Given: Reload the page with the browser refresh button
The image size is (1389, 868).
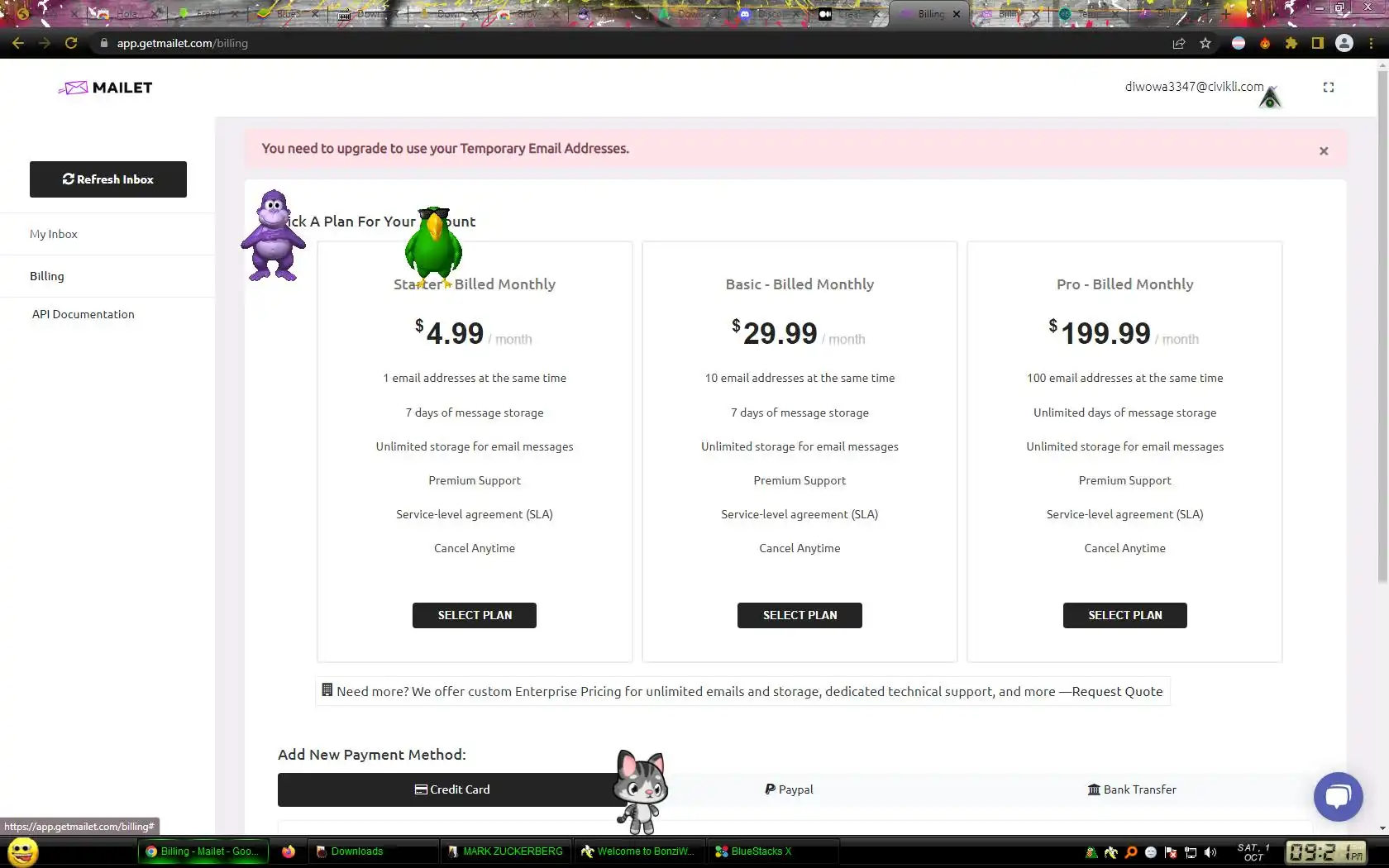Looking at the screenshot, I should 71,43.
